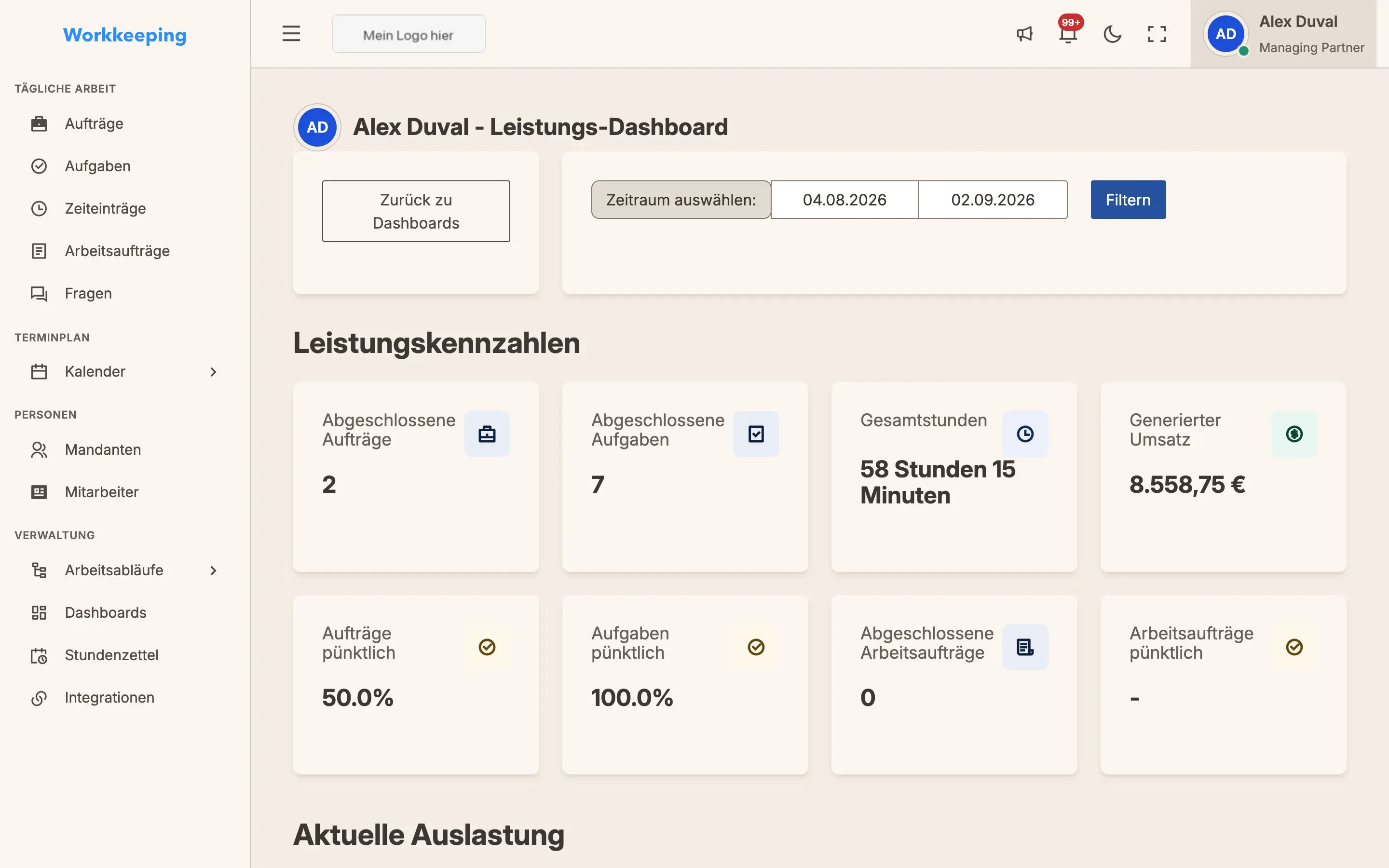This screenshot has width=1389, height=868.
Task: Click checkmark icon on Aufträge pünktlich card
Action: coord(487,647)
